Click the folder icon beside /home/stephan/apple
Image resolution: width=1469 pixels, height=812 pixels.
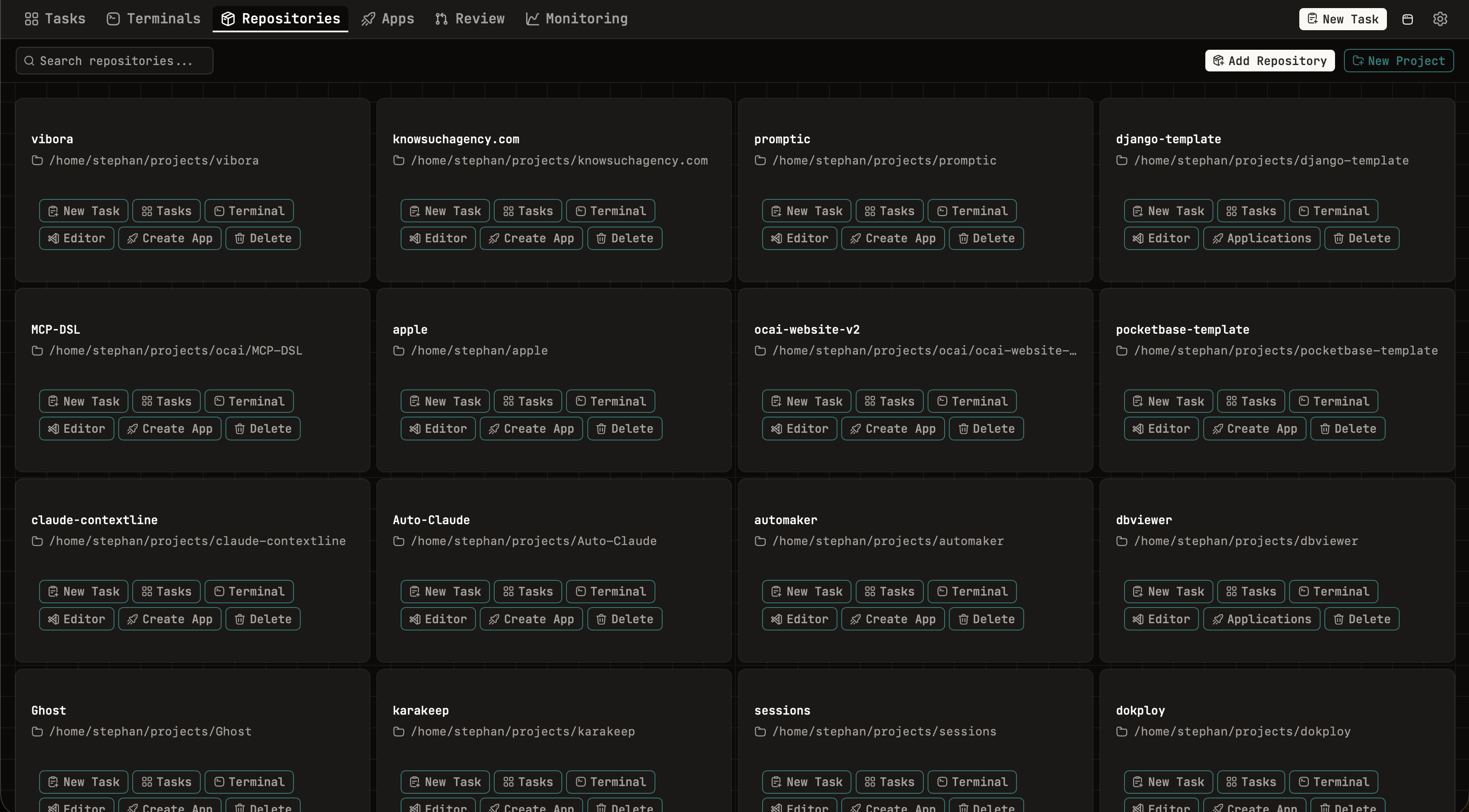[x=399, y=351]
